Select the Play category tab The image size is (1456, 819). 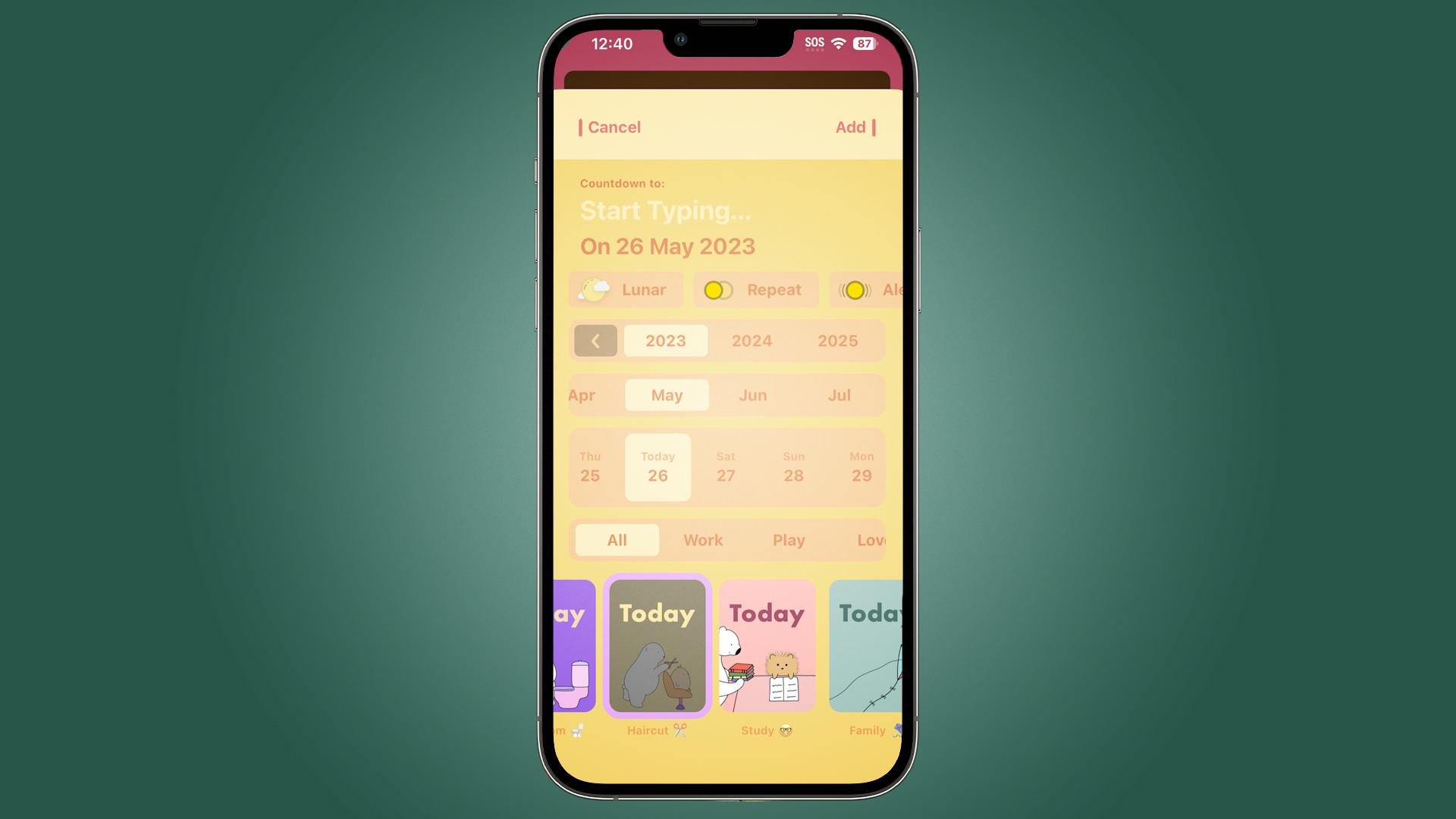point(789,540)
